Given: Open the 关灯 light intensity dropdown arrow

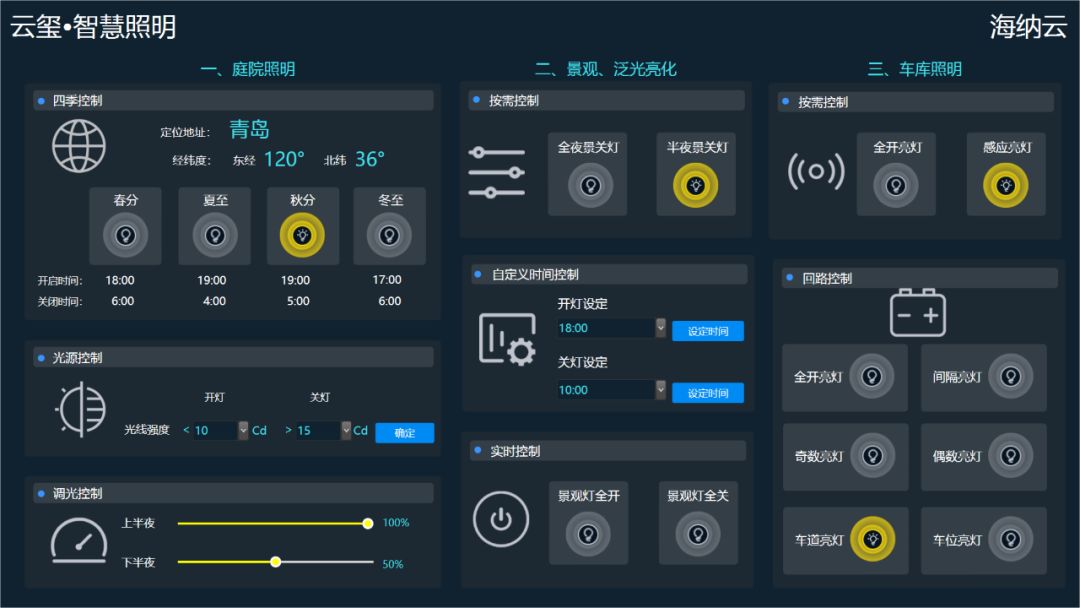Looking at the screenshot, I should tap(346, 430).
